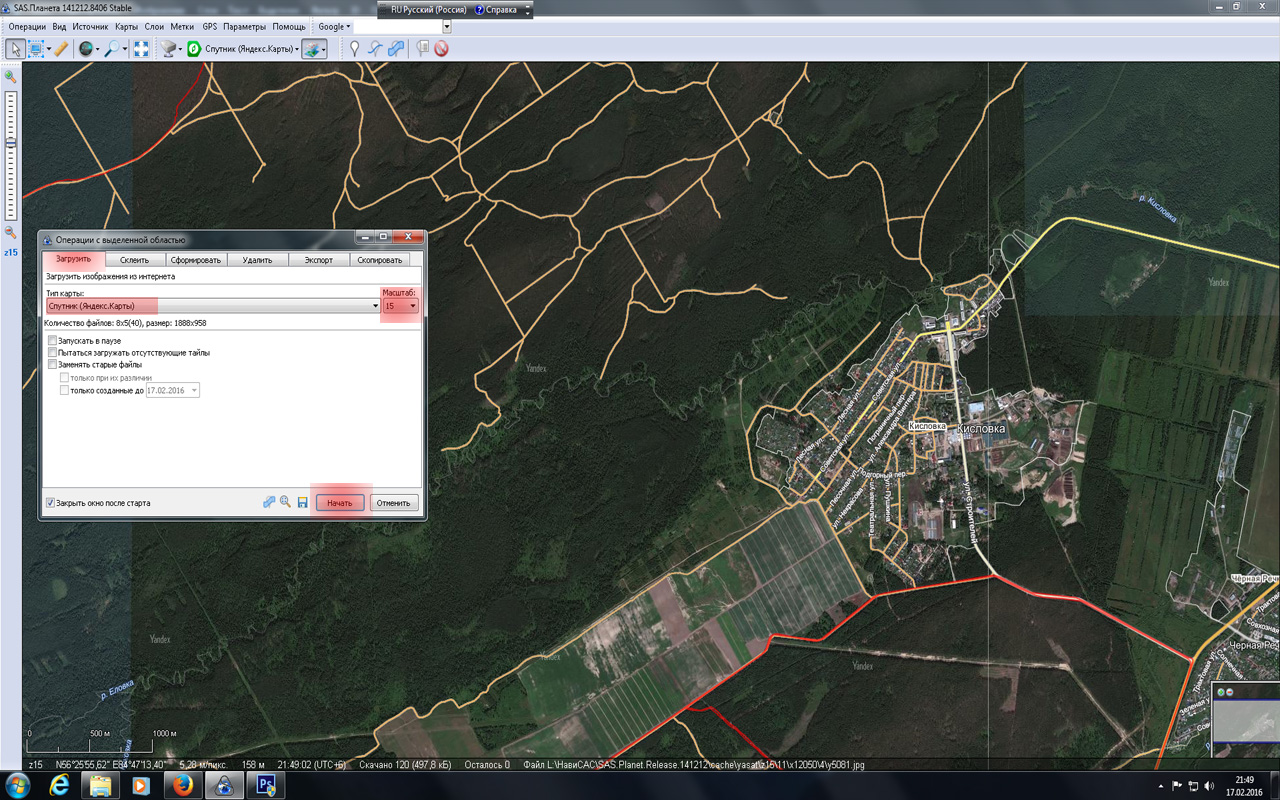1280x800 pixels.
Task: Open the layers selection icon in toolbar
Action: (312, 48)
